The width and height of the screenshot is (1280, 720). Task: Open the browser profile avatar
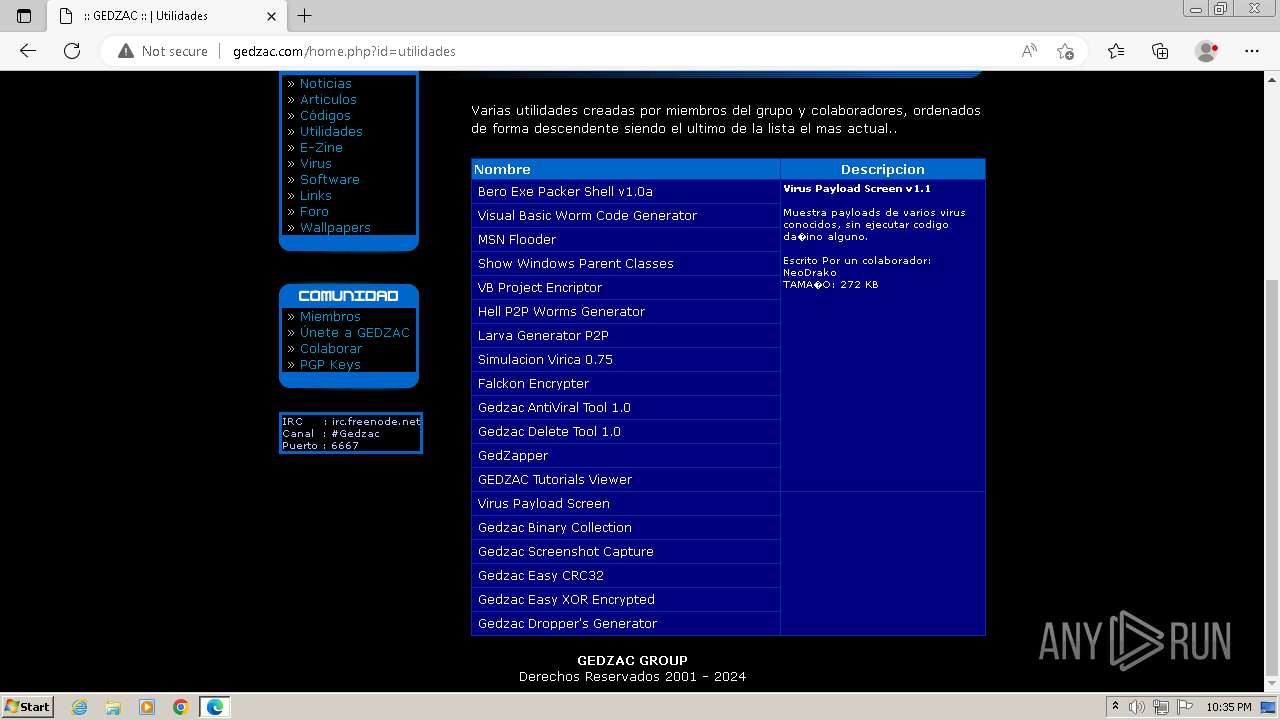click(x=1207, y=51)
